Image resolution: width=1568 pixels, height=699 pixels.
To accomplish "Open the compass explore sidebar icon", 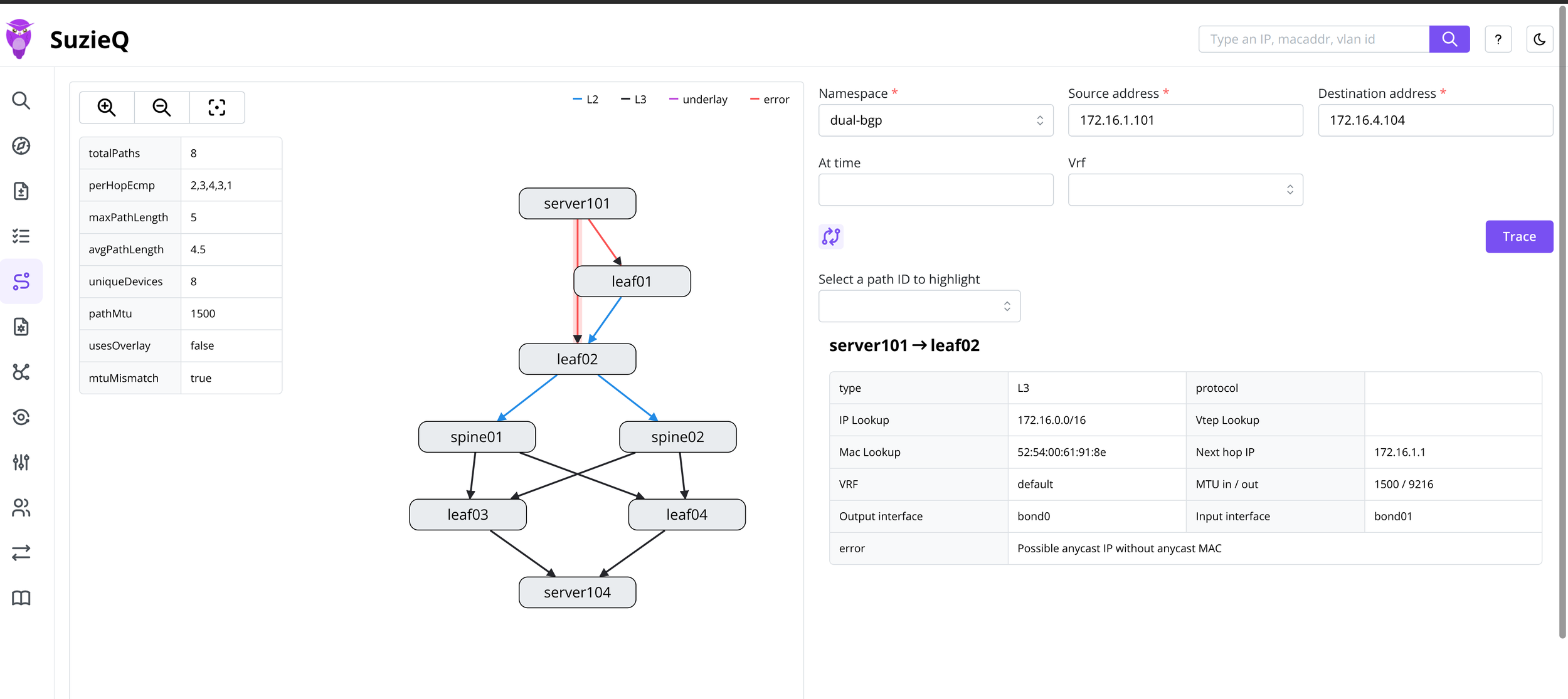I will (x=21, y=145).
